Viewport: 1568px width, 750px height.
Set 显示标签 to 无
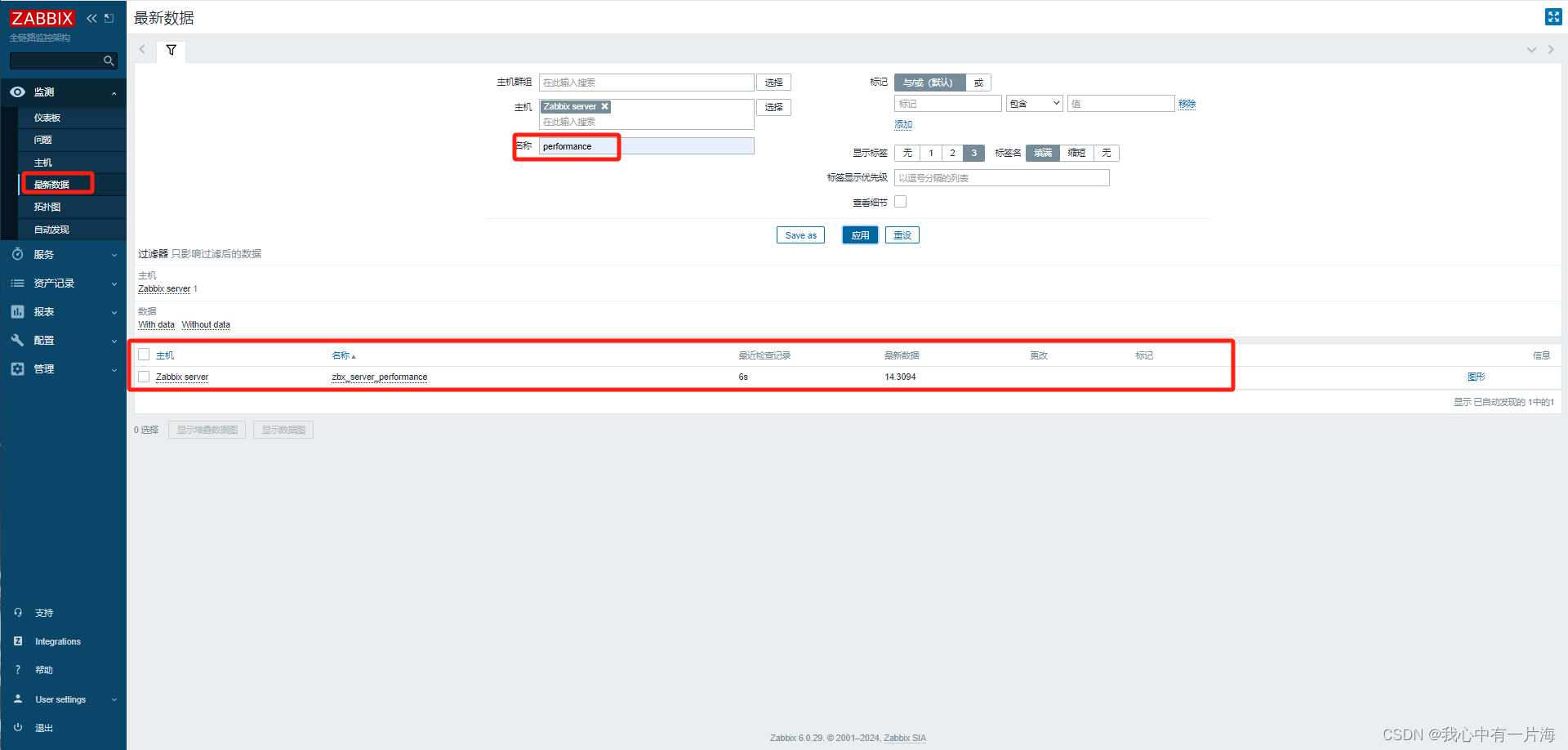[x=907, y=153]
